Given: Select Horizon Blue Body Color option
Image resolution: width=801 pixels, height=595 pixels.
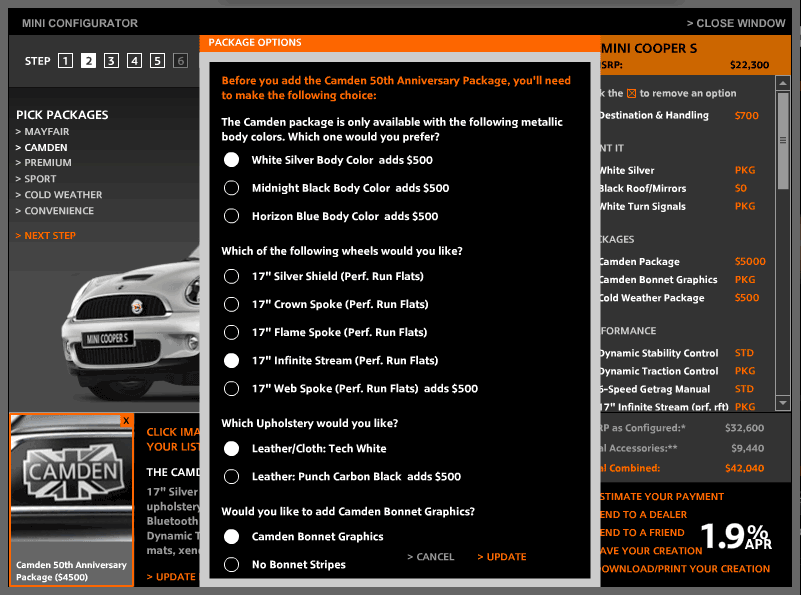Looking at the screenshot, I should 231,216.
